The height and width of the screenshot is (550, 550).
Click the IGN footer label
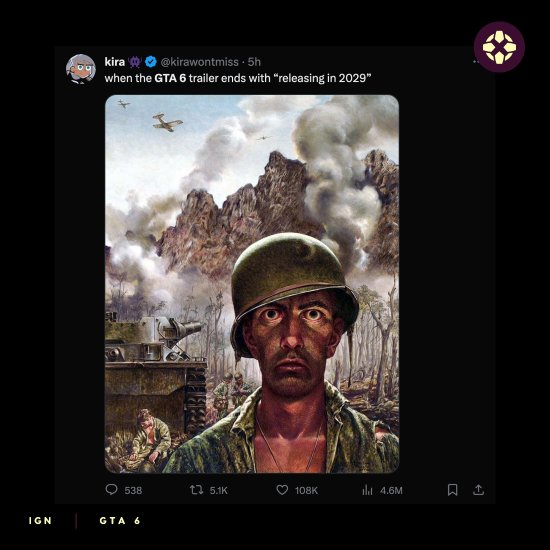(x=40, y=521)
